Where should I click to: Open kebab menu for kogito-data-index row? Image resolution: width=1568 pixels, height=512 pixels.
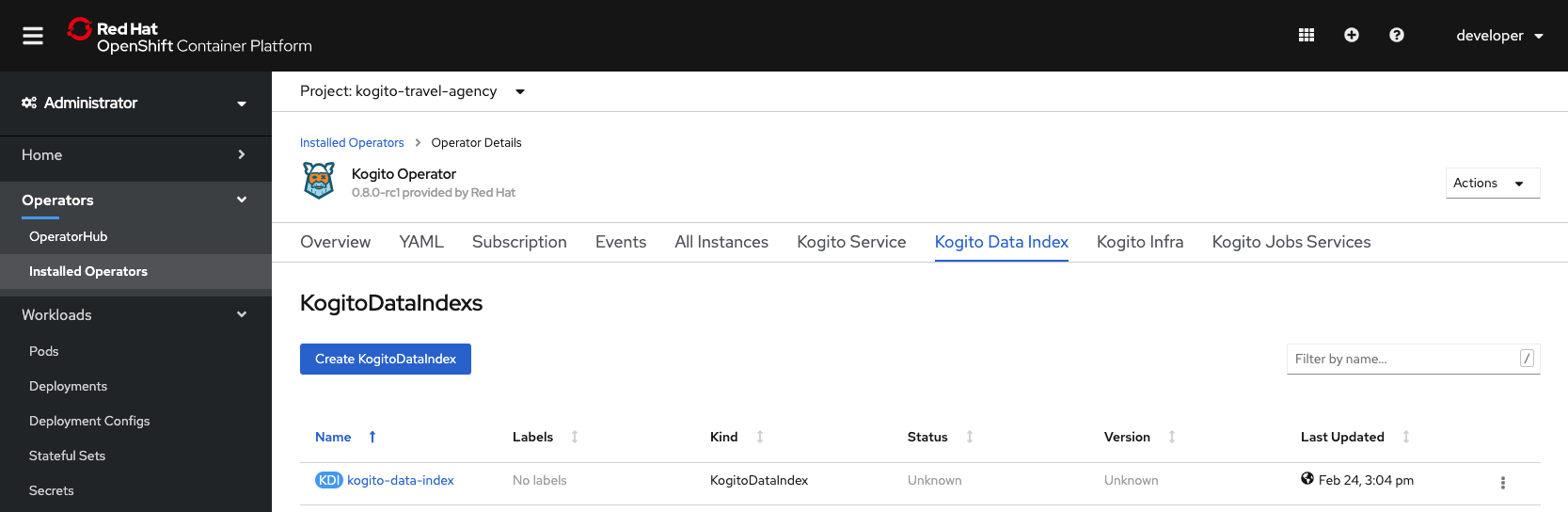click(1502, 483)
